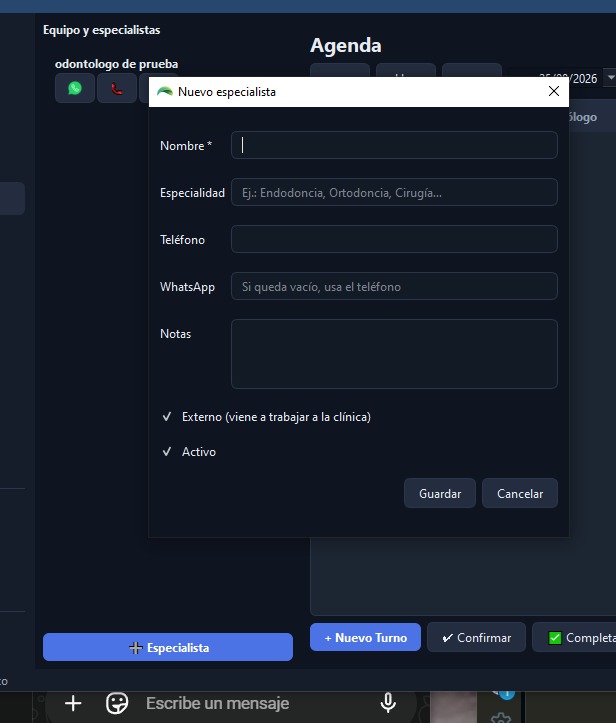Create appointment with + Nuevo Turno
The image size is (616, 723).
tap(365, 638)
